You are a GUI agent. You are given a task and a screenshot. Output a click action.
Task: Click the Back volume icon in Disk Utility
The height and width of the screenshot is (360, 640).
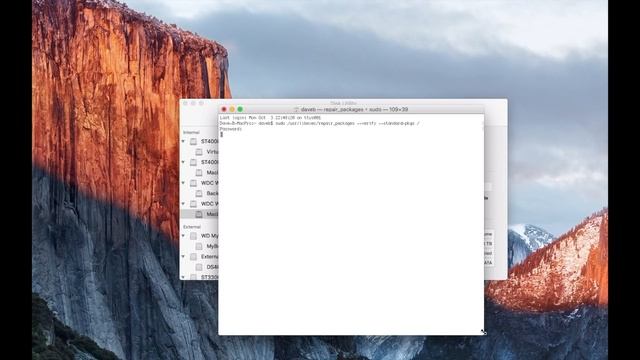pyautogui.click(x=199, y=193)
